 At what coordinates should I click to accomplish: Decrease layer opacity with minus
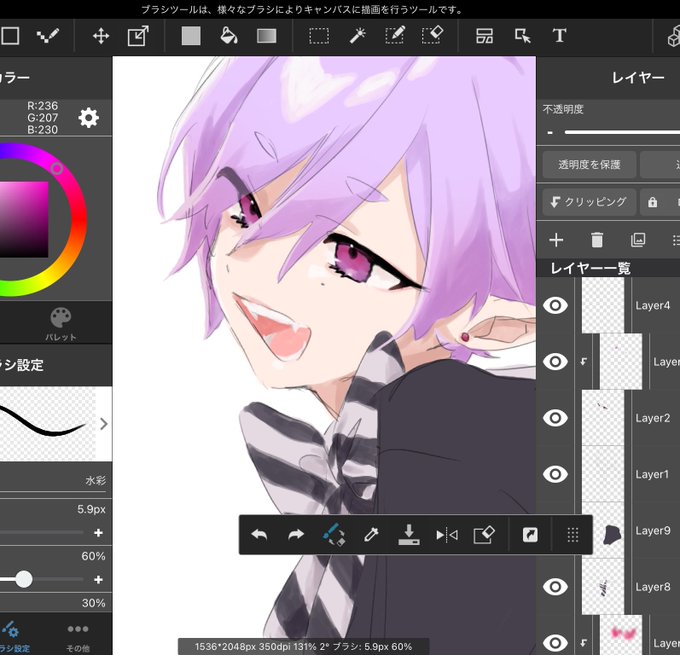click(550, 133)
